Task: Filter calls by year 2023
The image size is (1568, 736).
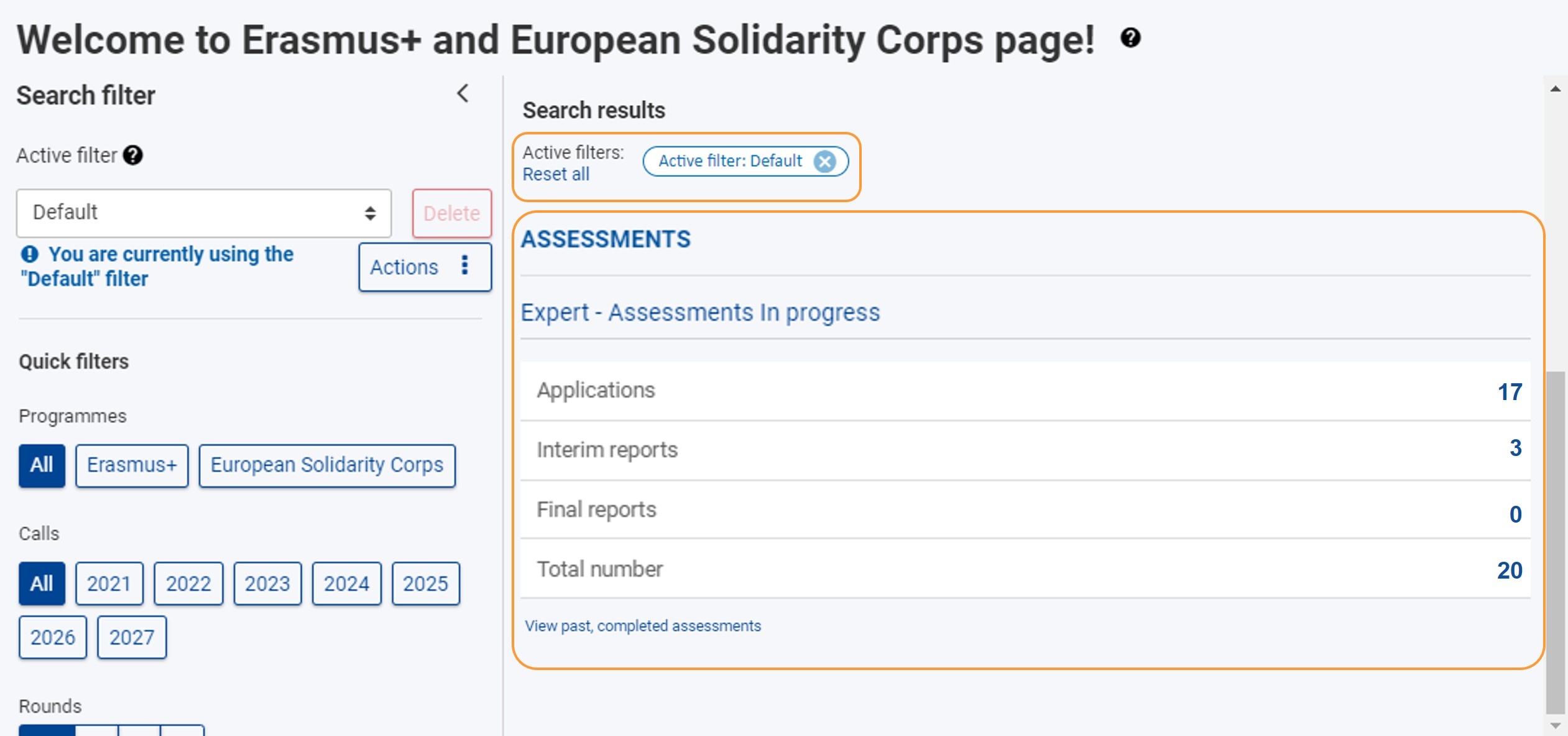Action: (x=267, y=584)
